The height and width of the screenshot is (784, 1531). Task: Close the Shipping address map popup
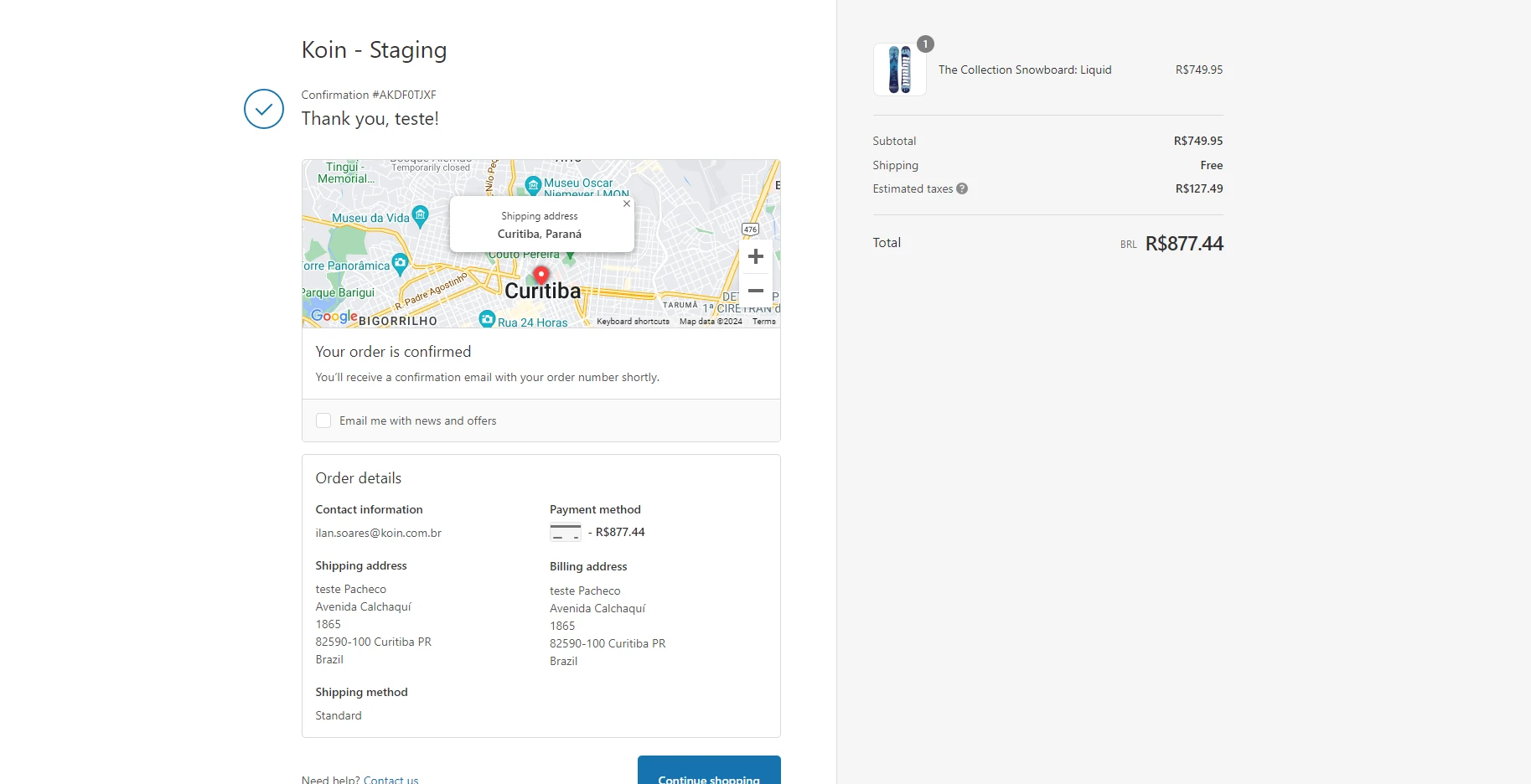pyautogui.click(x=627, y=204)
